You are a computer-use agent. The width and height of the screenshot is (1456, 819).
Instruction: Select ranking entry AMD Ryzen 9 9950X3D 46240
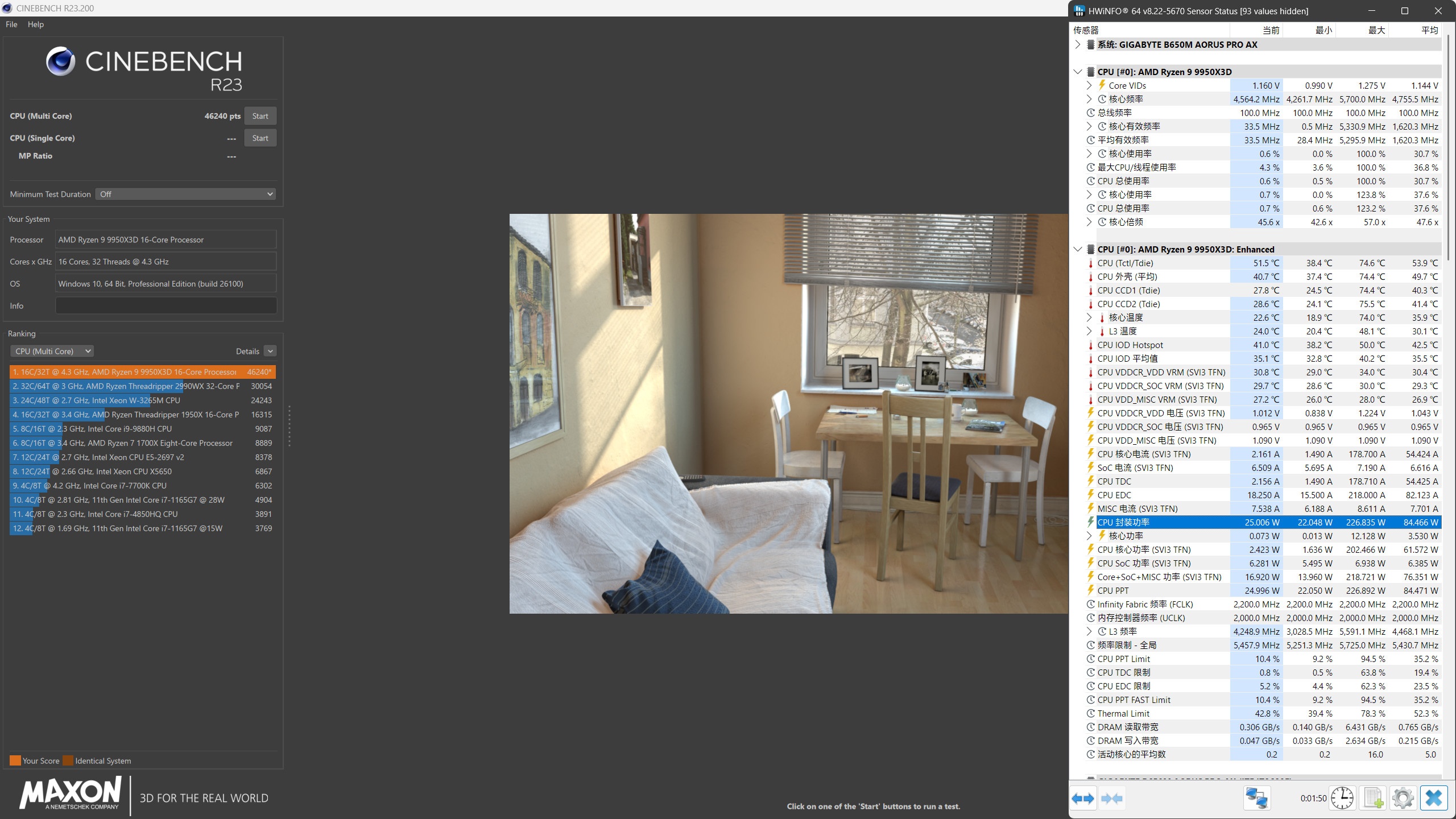[143, 372]
